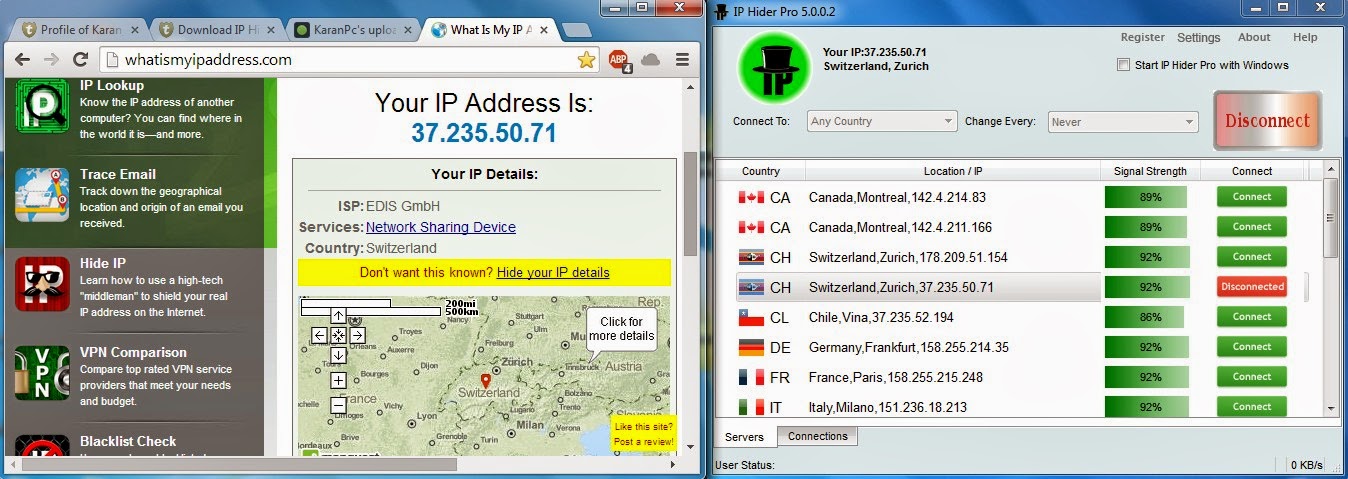Screen dimensions: 1348x479
Task: Click the 37.235.50.71 IP address heading
Action: 484,133
